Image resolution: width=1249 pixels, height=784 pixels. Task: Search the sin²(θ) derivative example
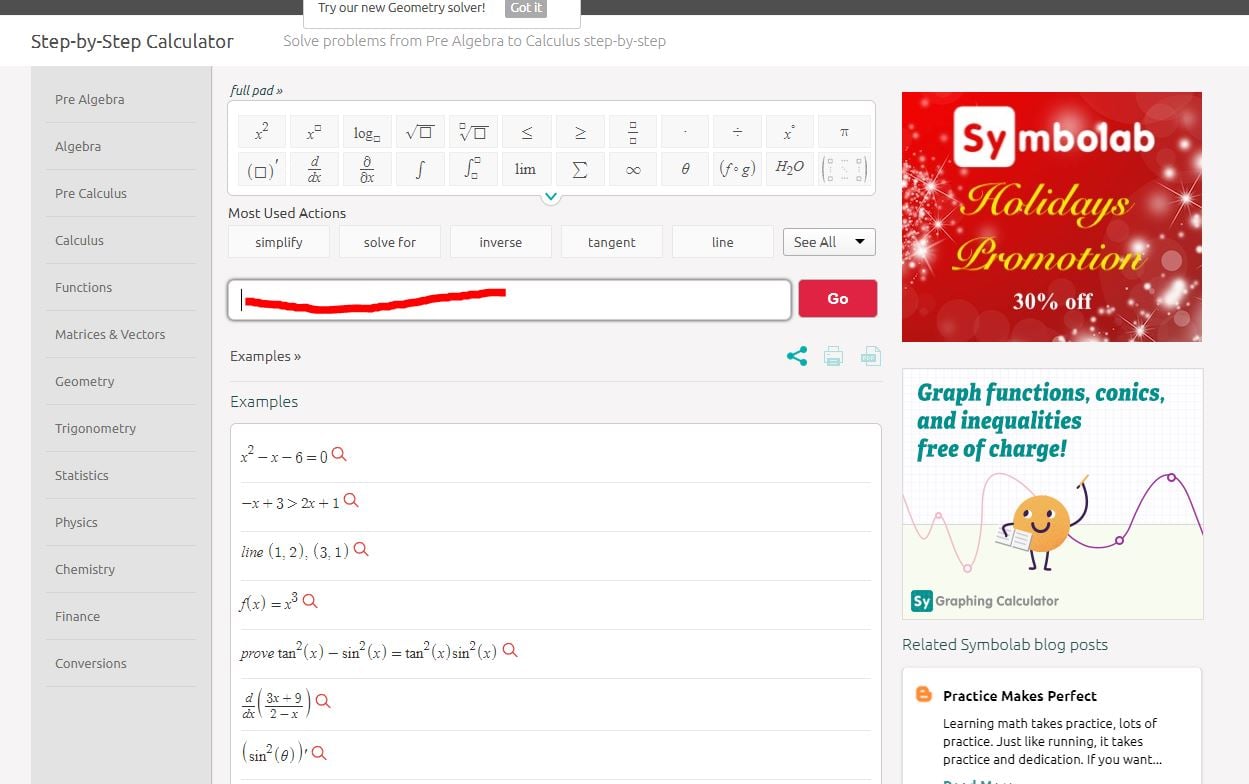click(x=319, y=753)
